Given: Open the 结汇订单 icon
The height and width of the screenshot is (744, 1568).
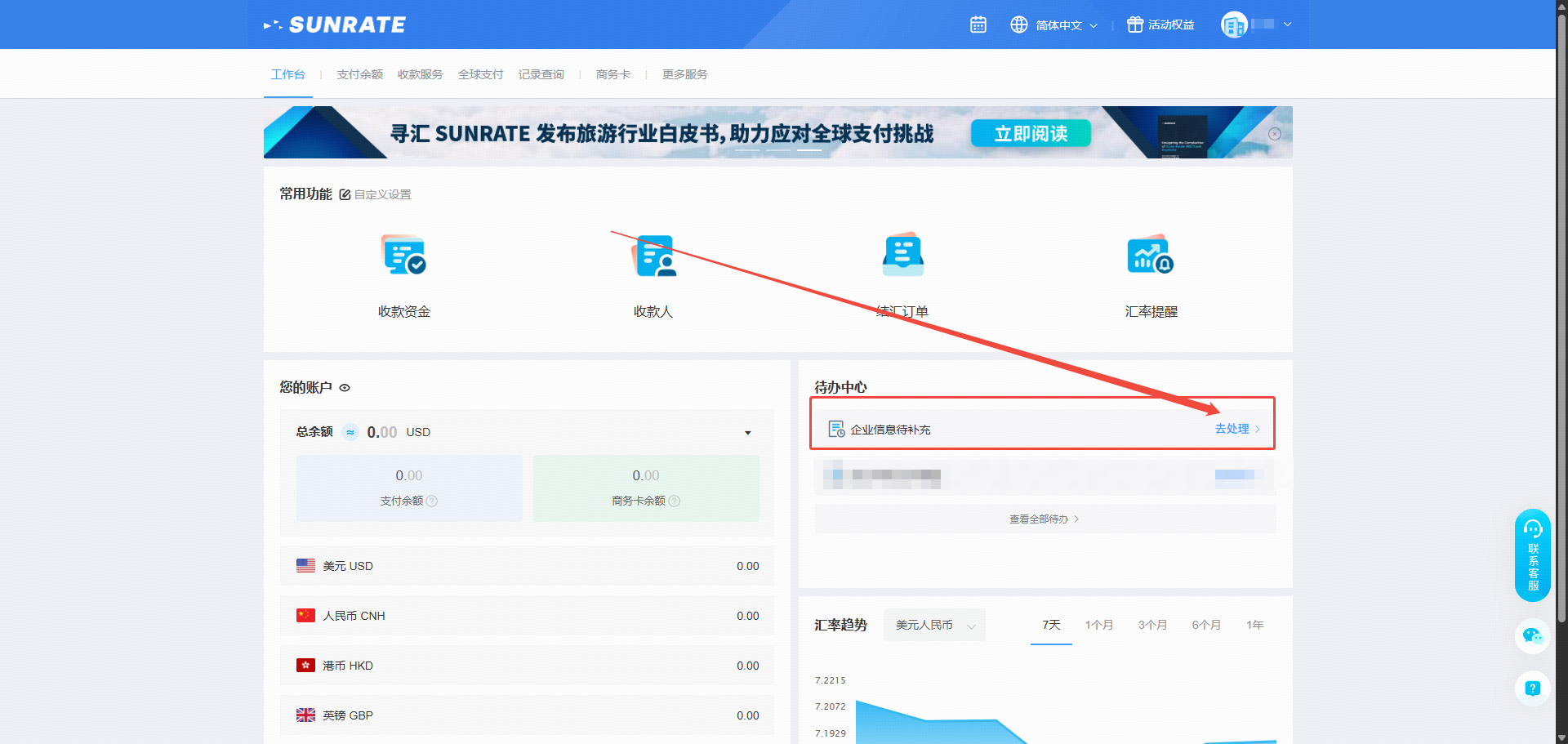Looking at the screenshot, I should (902, 256).
